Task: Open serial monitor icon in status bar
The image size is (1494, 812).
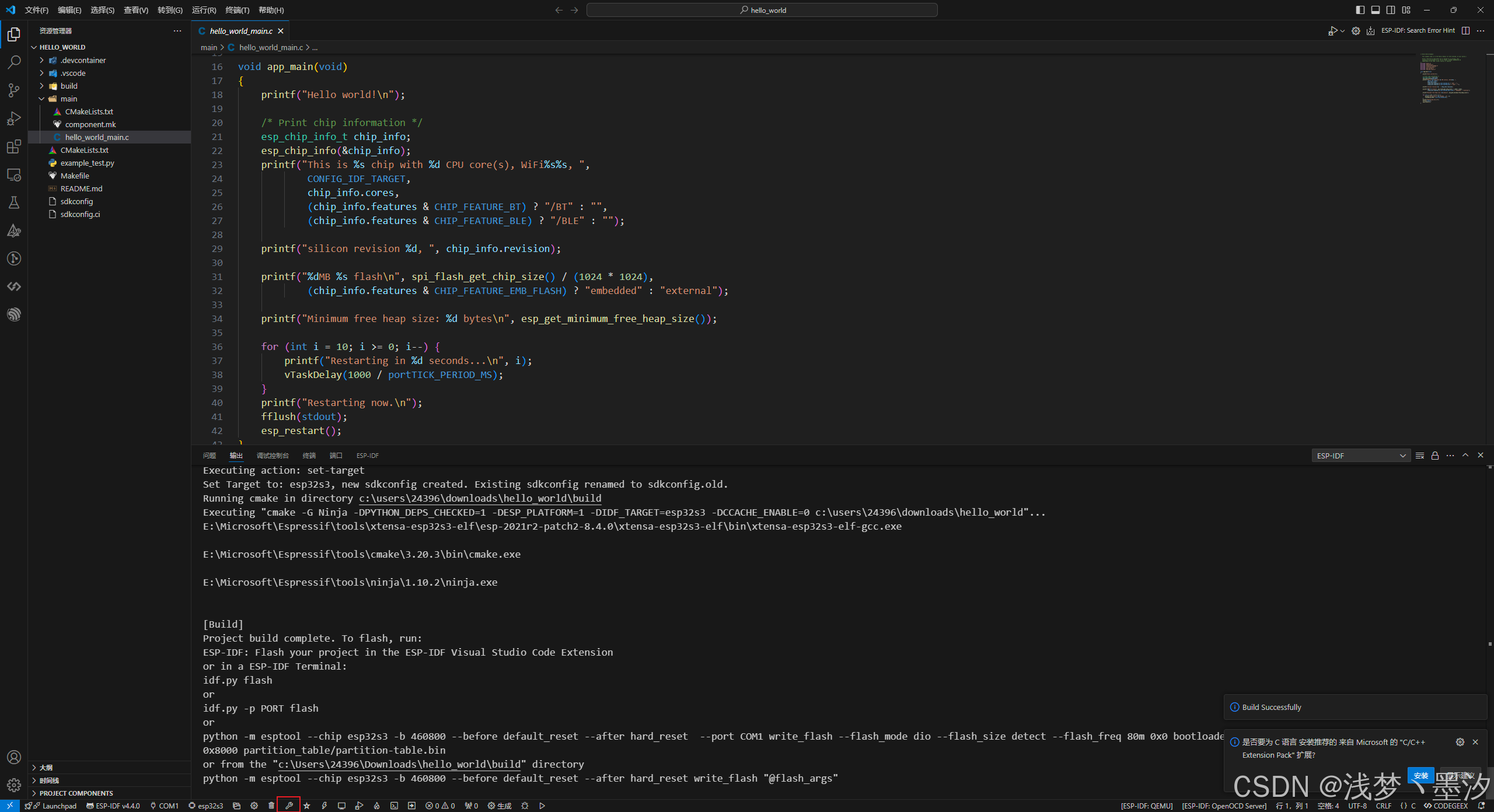Action: tap(342, 806)
